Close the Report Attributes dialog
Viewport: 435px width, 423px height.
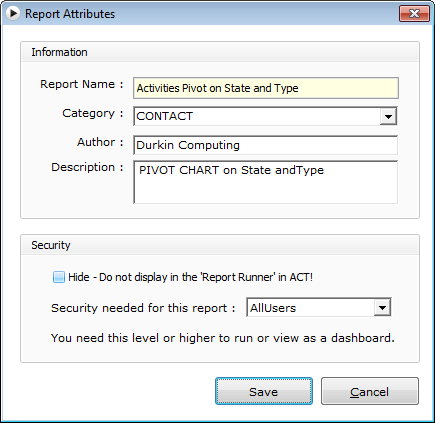[414, 14]
